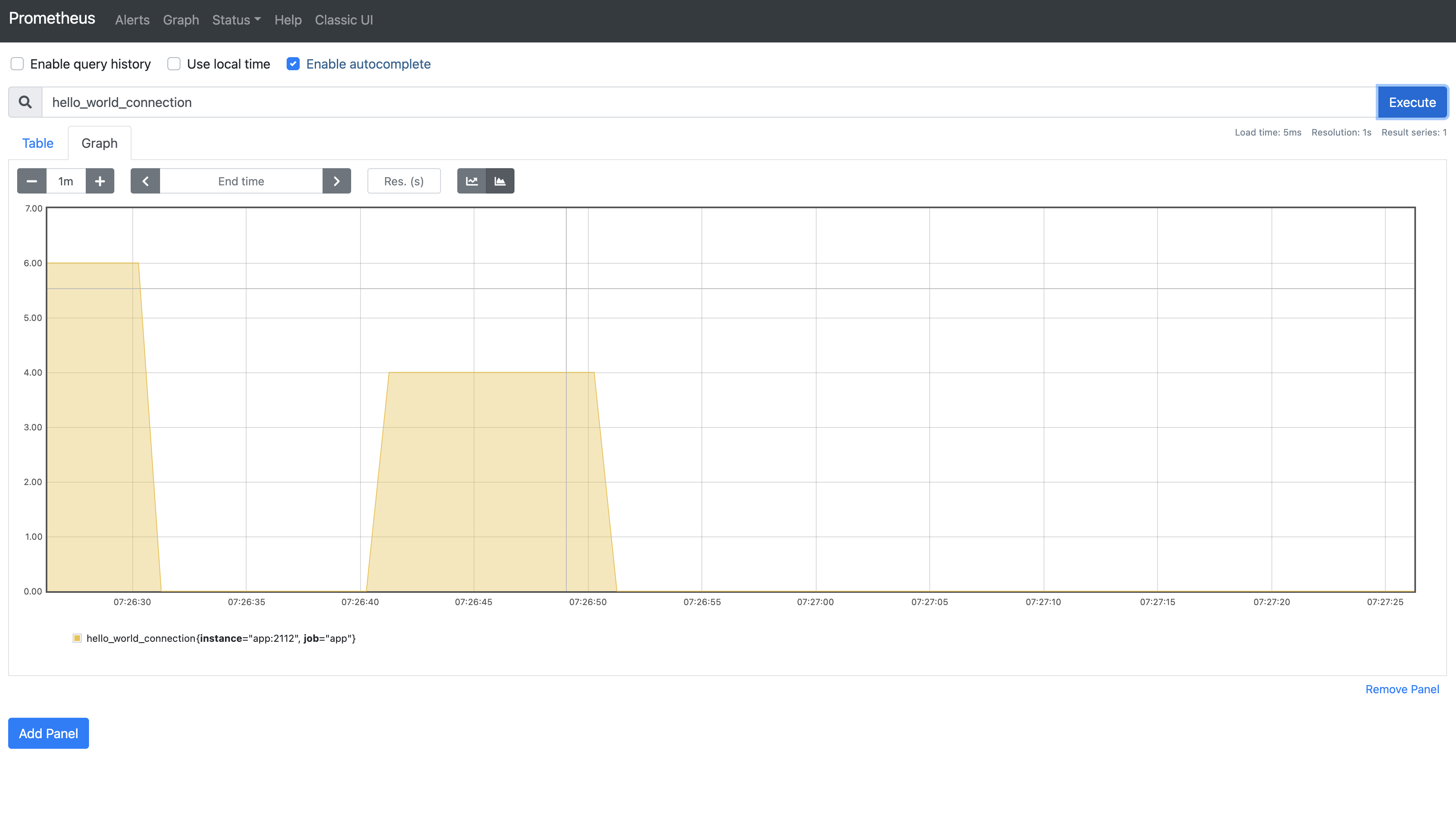The height and width of the screenshot is (819, 1456).
Task: Switch to stacked area graph icon
Action: tap(500, 181)
